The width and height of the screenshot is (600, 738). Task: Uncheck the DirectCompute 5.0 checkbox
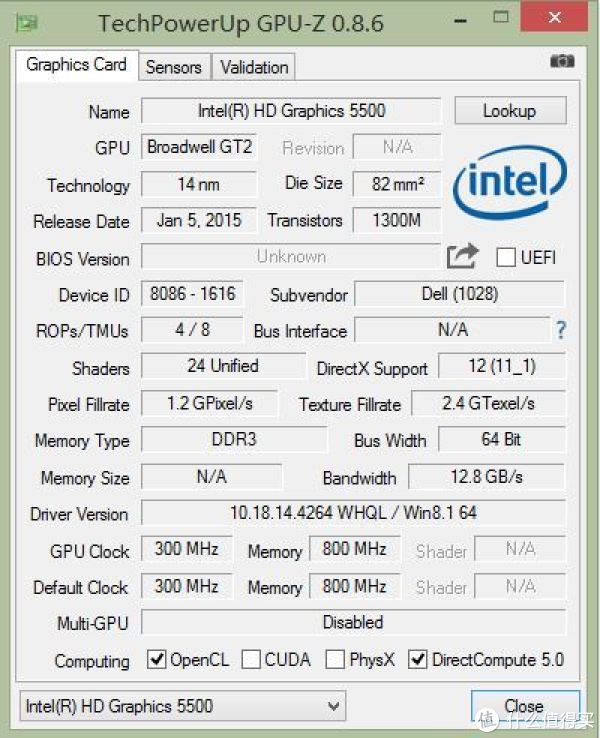tap(417, 659)
